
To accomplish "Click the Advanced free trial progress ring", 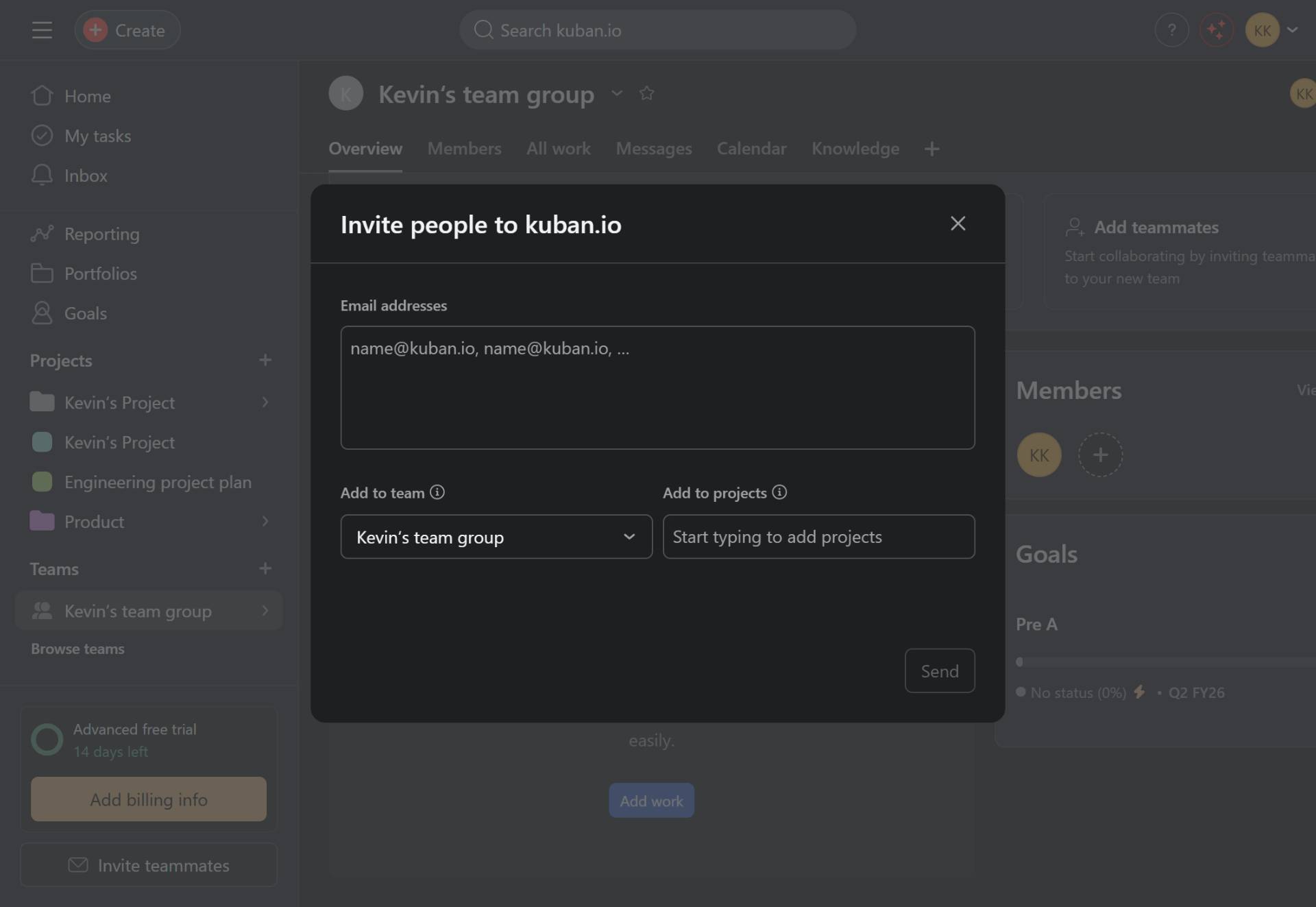I will tap(47, 740).
